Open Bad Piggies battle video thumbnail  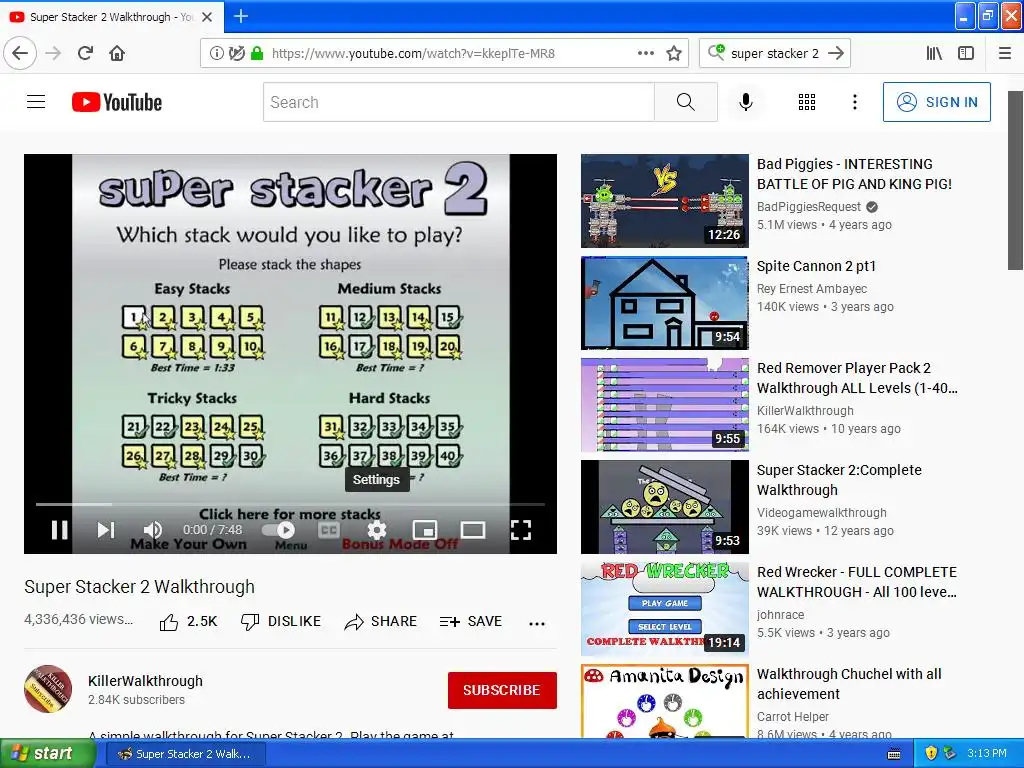665,200
